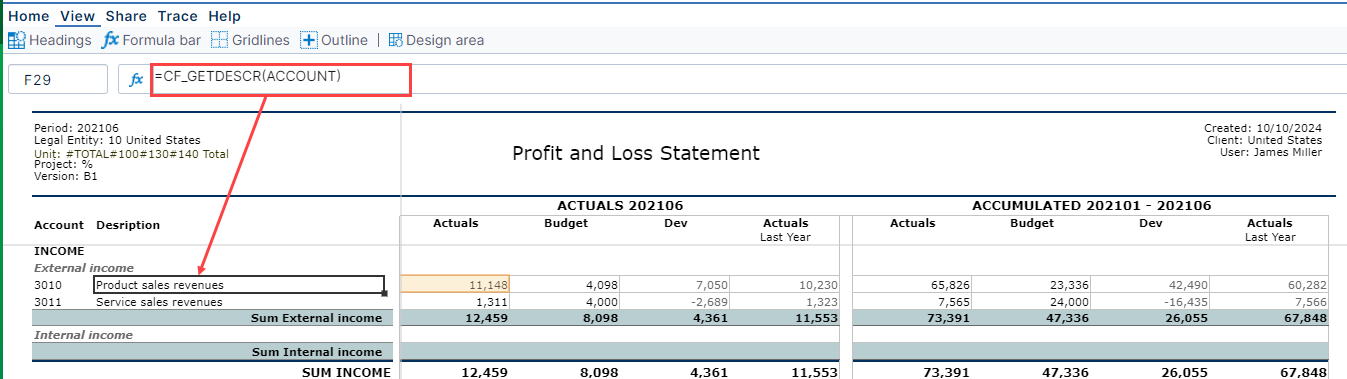Toggle the Headings display icon
Viewport: 1347px width, 379px height.
tap(17, 40)
